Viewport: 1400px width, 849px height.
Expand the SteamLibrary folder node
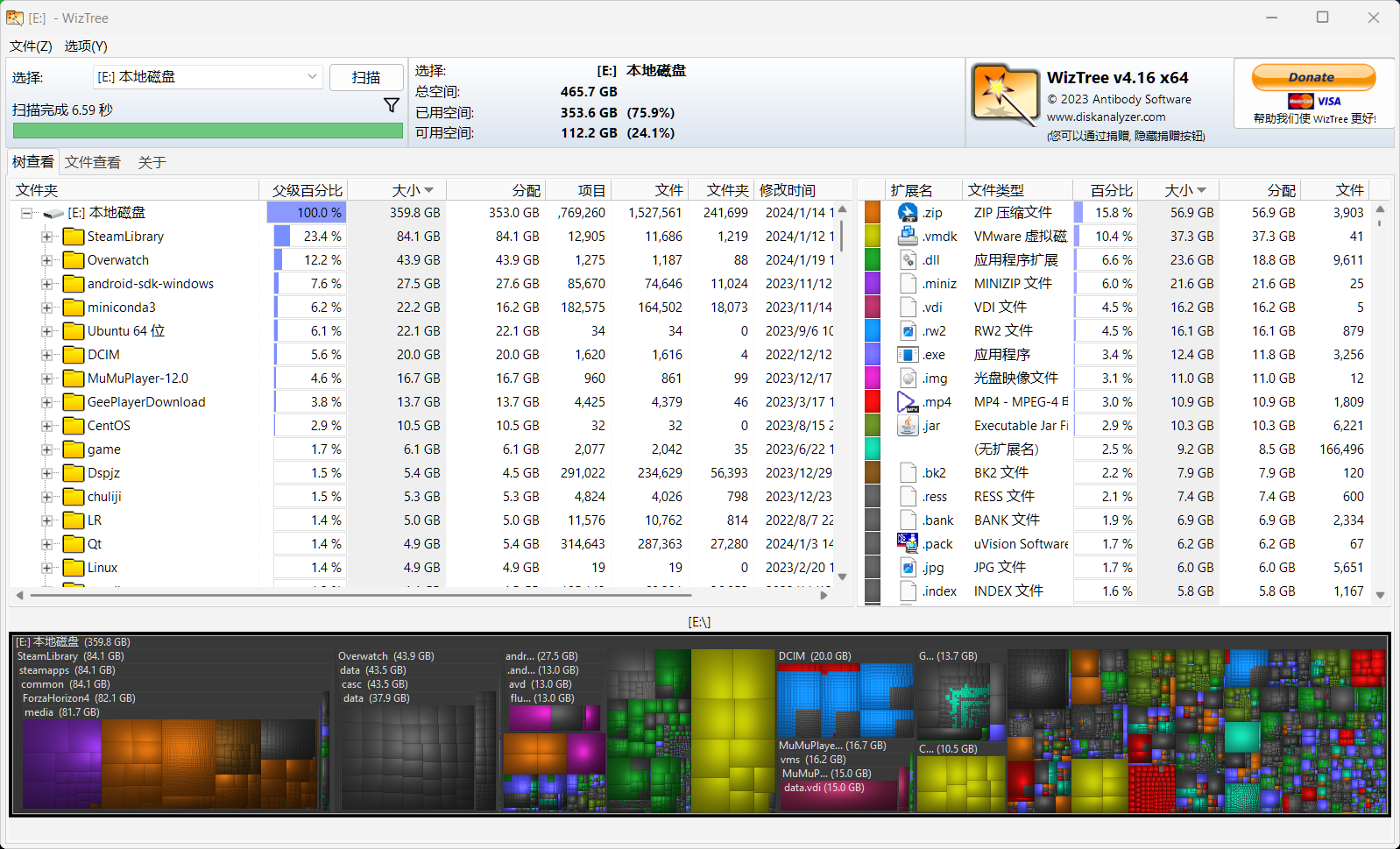46,237
